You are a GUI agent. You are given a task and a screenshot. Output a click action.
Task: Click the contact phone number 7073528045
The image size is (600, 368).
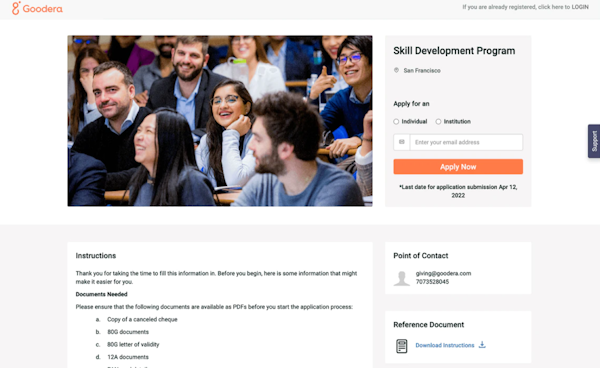tap(432, 282)
